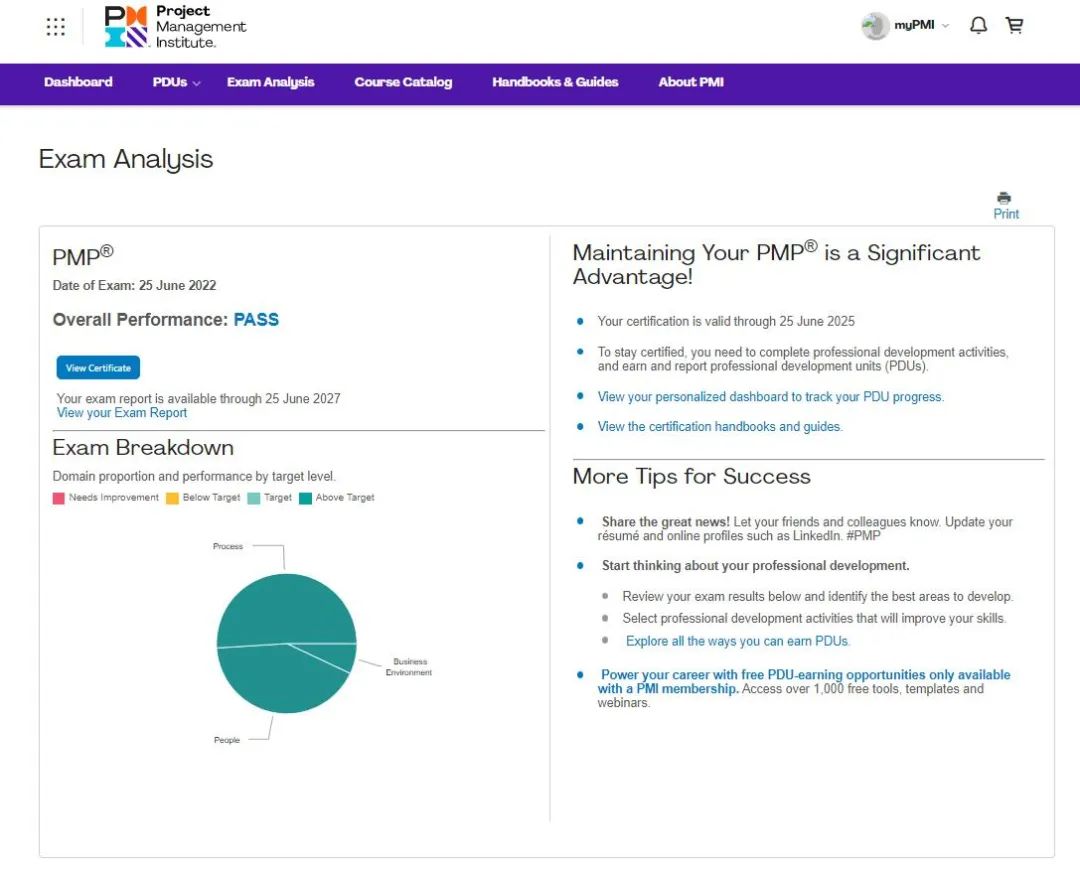Open the shopping cart icon
1080x870 pixels.
[1014, 25]
